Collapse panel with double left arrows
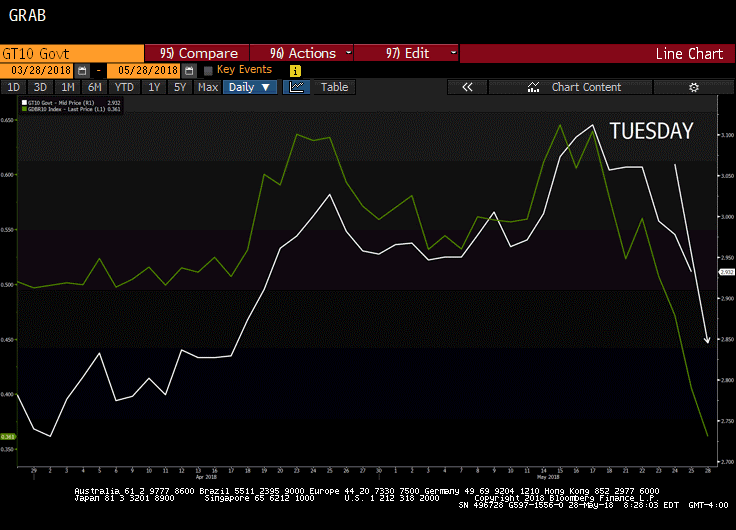Image resolution: width=736 pixels, height=530 pixels. tap(466, 87)
